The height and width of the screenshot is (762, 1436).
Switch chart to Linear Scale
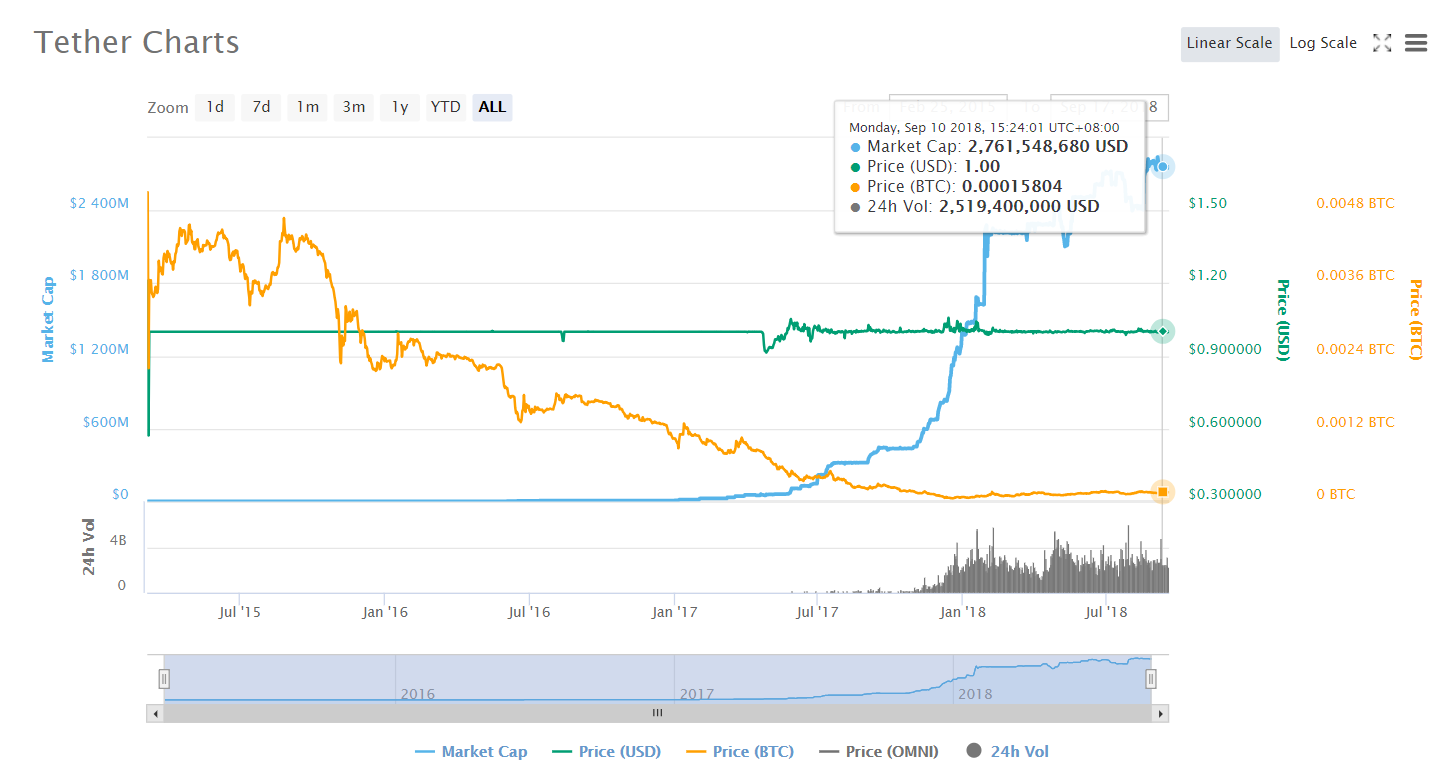pos(1229,43)
